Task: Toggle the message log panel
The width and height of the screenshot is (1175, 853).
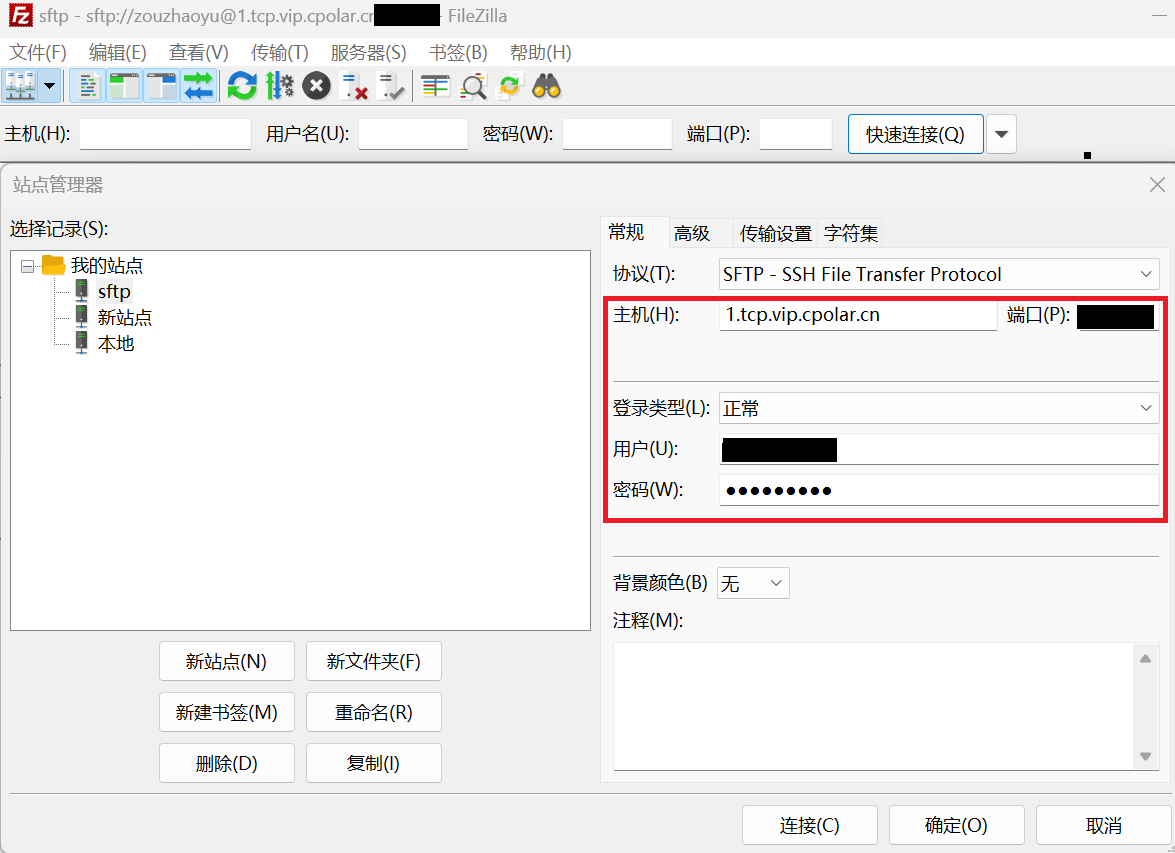Action: pos(86,86)
